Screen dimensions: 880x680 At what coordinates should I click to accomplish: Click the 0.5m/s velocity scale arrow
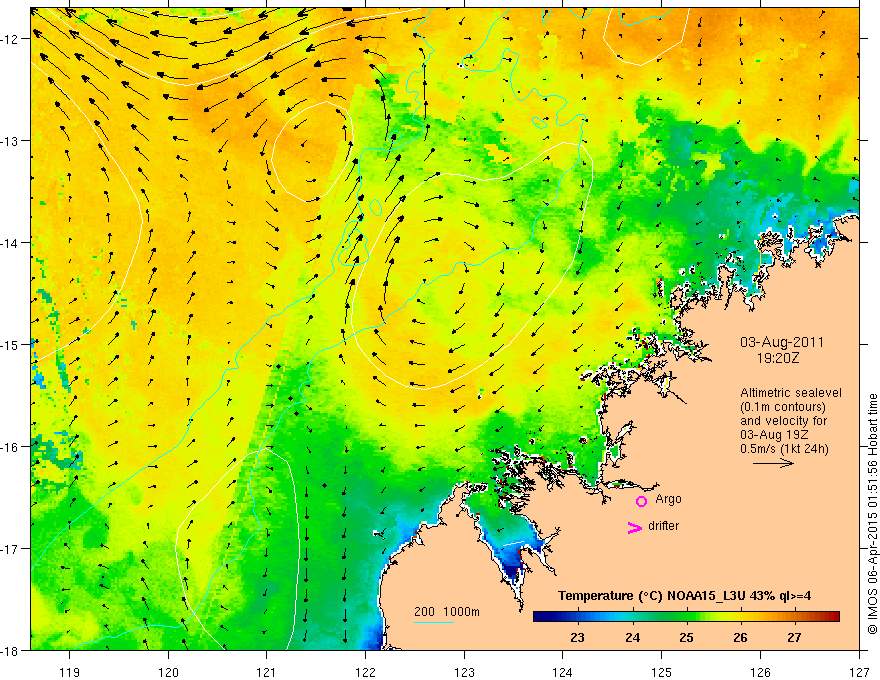[773, 463]
